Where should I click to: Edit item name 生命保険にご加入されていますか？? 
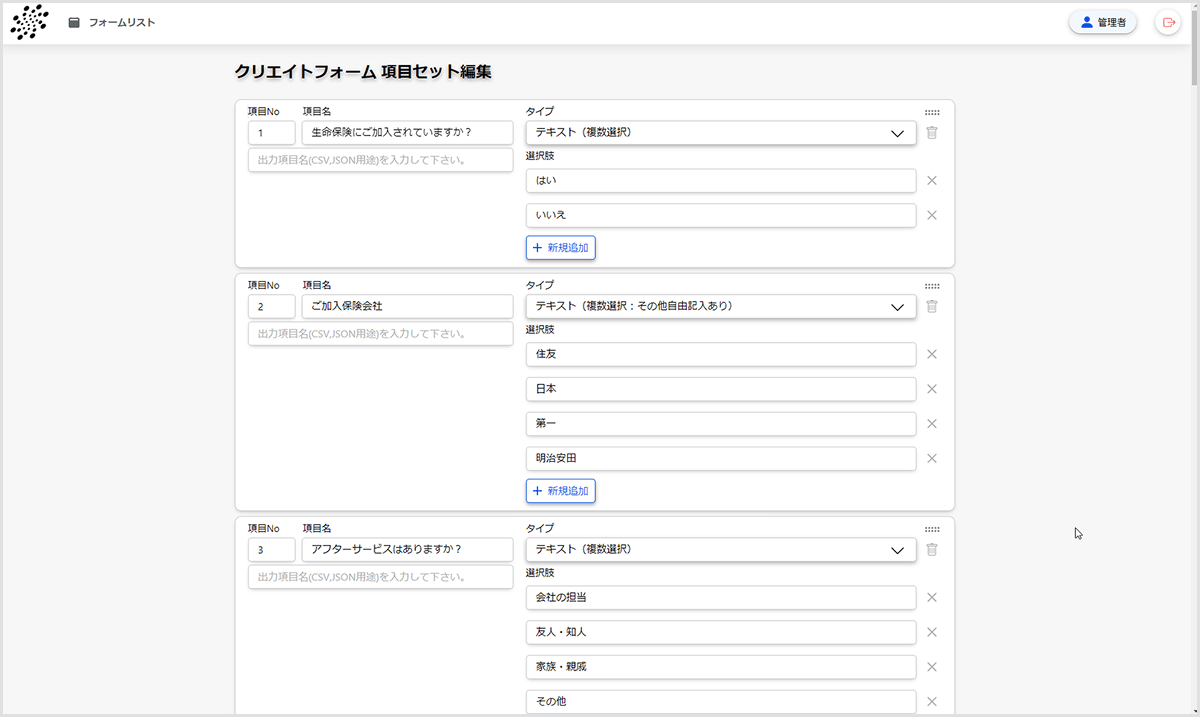pos(407,132)
